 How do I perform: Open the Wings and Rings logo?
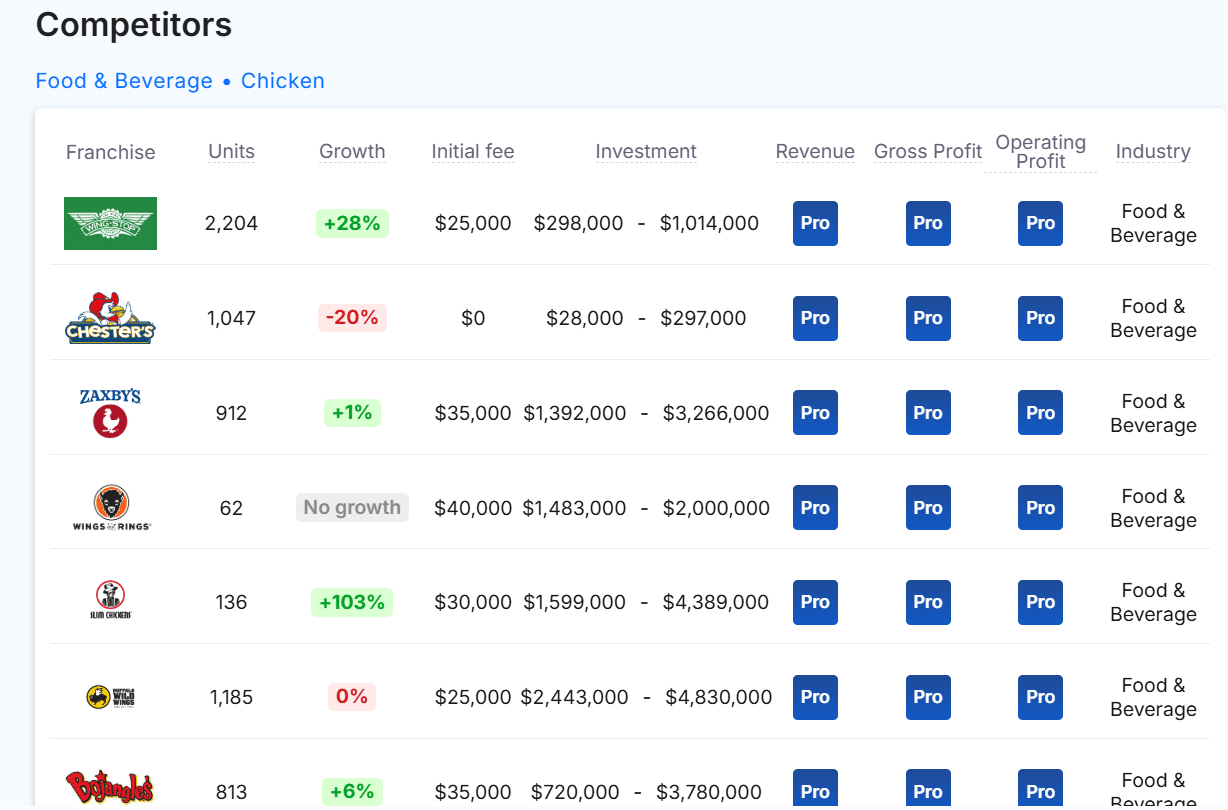111,508
